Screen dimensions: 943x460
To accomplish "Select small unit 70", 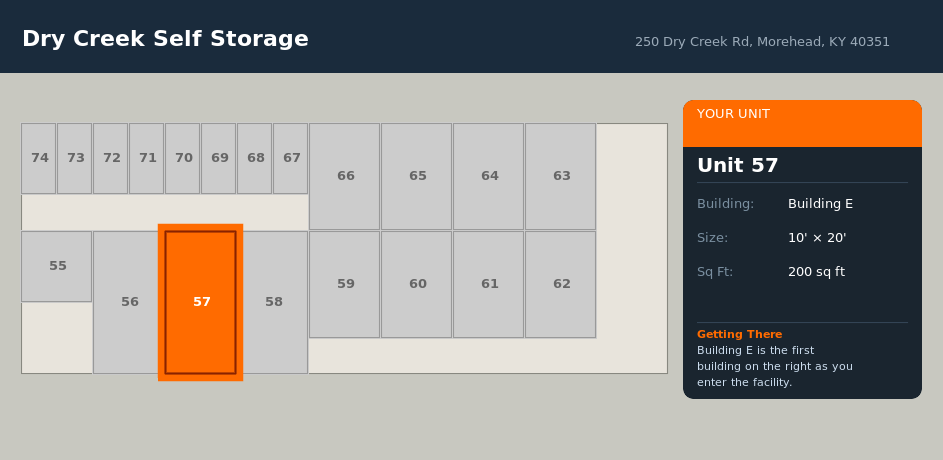I will pos(183,158).
